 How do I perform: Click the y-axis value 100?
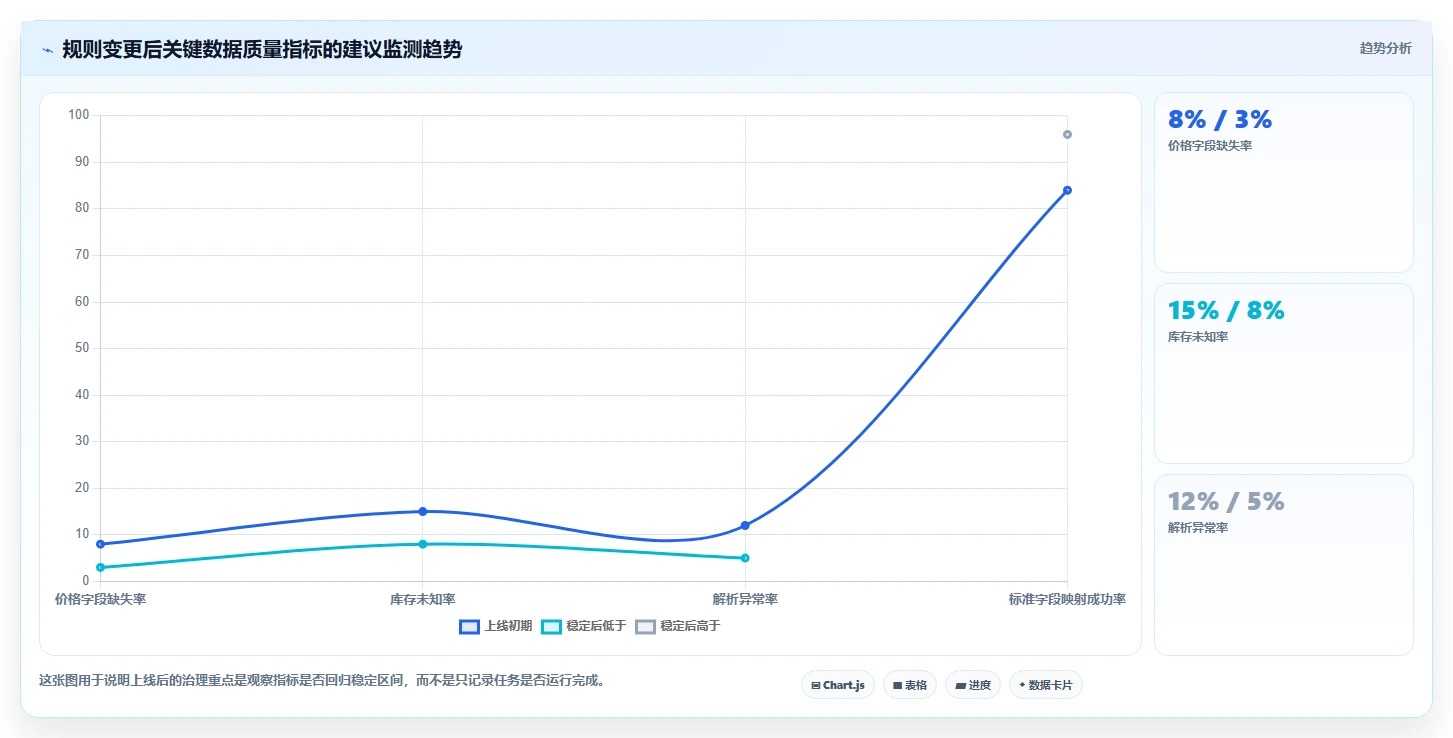tap(79, 115)
